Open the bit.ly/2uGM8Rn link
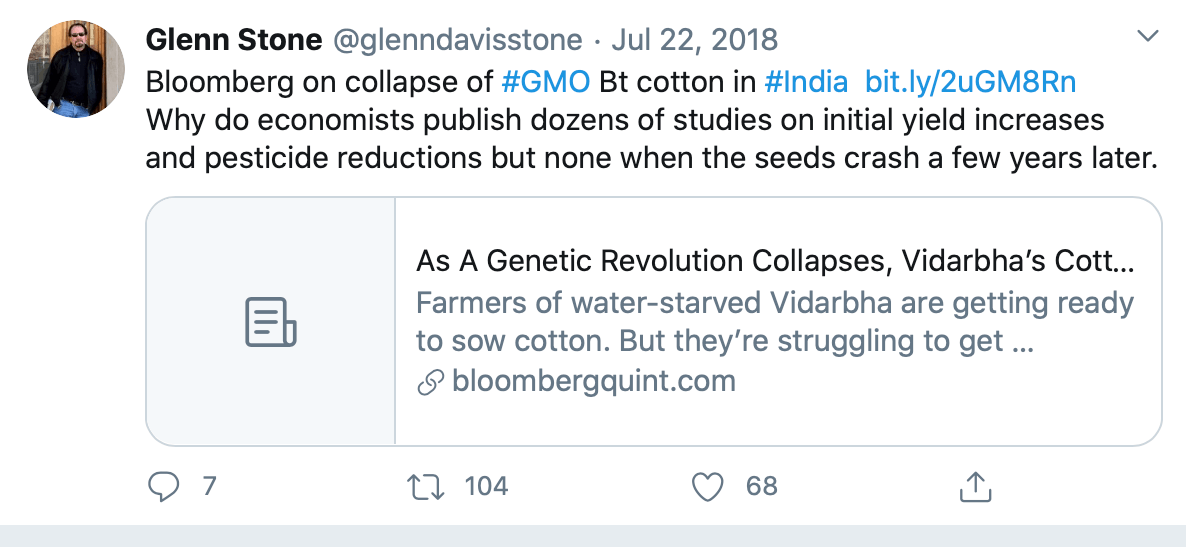This screenshot has height=550, width=1186. pyautogui.click(x=970, y=81)
